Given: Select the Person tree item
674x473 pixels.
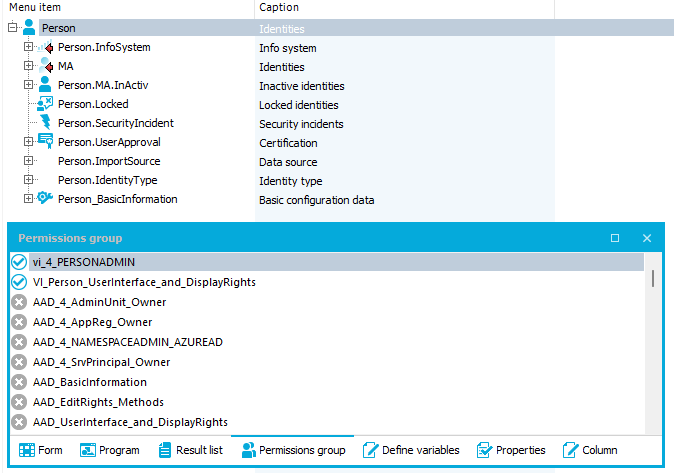Looking at the screenshot, I should (58, 28).
